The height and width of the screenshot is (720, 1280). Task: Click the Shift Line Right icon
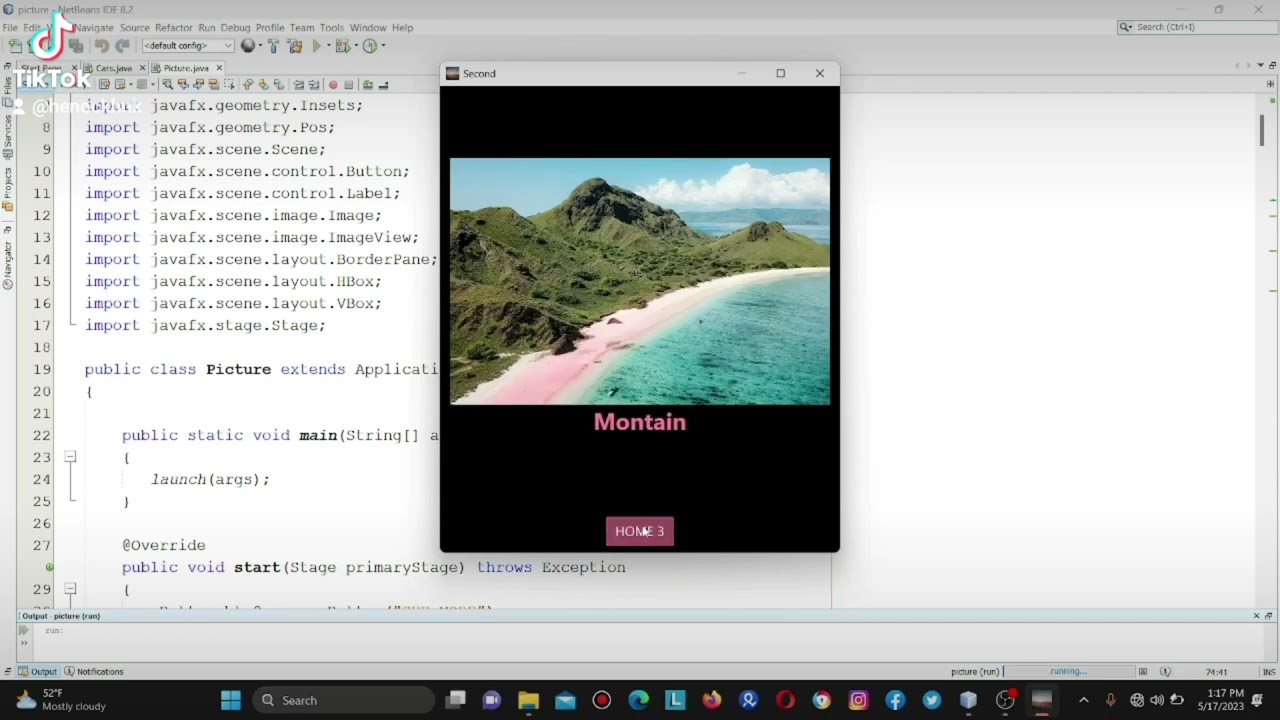(x=313, y=85)
